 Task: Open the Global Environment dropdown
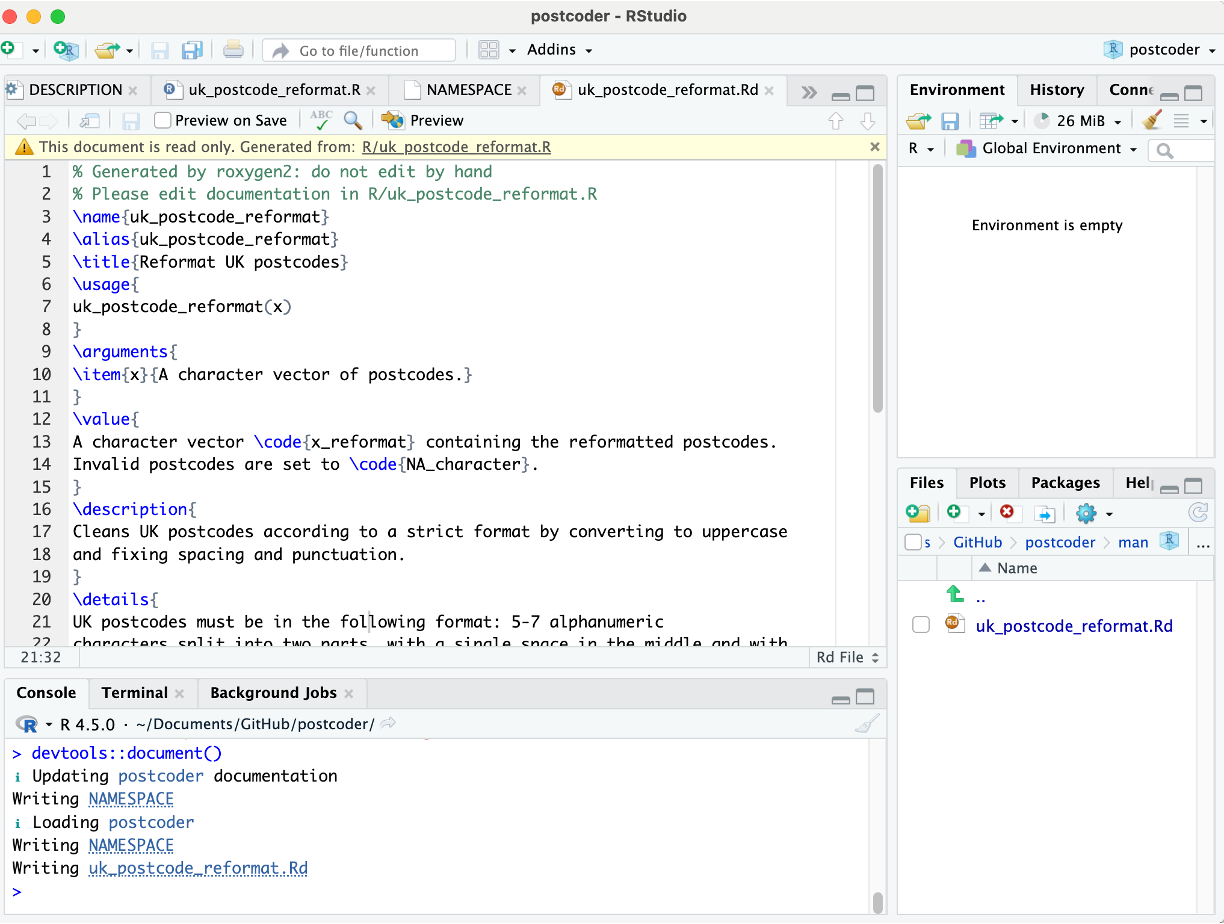point(1047,148)
